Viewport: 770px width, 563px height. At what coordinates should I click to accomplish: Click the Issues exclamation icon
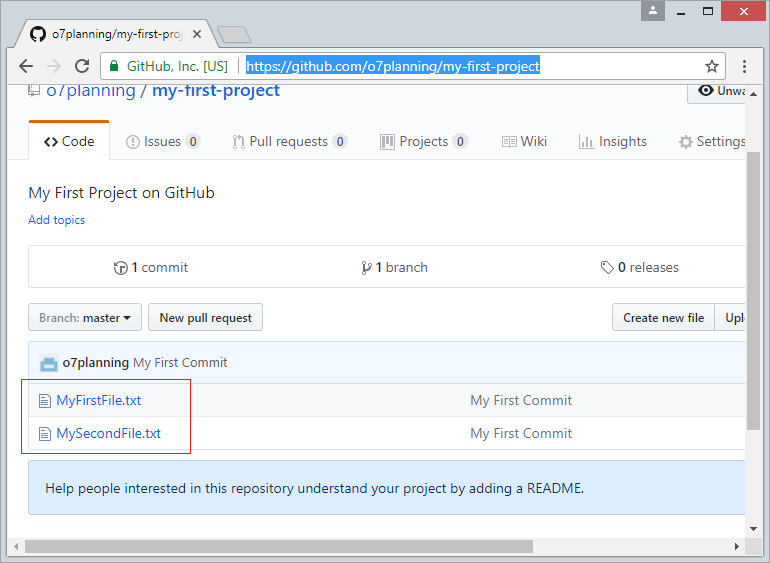point(133,142)
